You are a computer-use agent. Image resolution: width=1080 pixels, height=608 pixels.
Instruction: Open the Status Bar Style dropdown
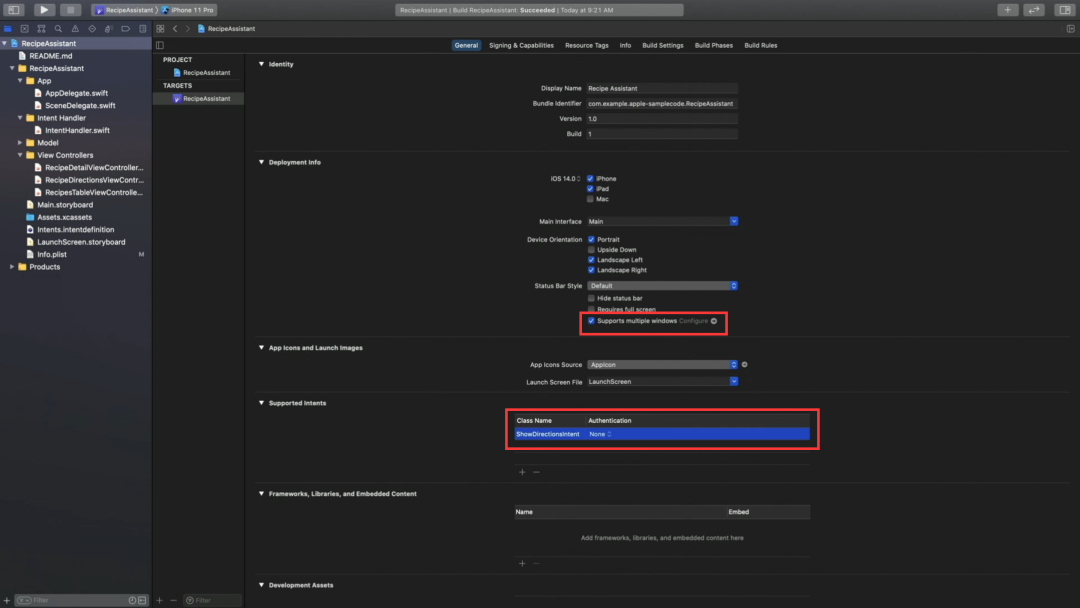662,286
